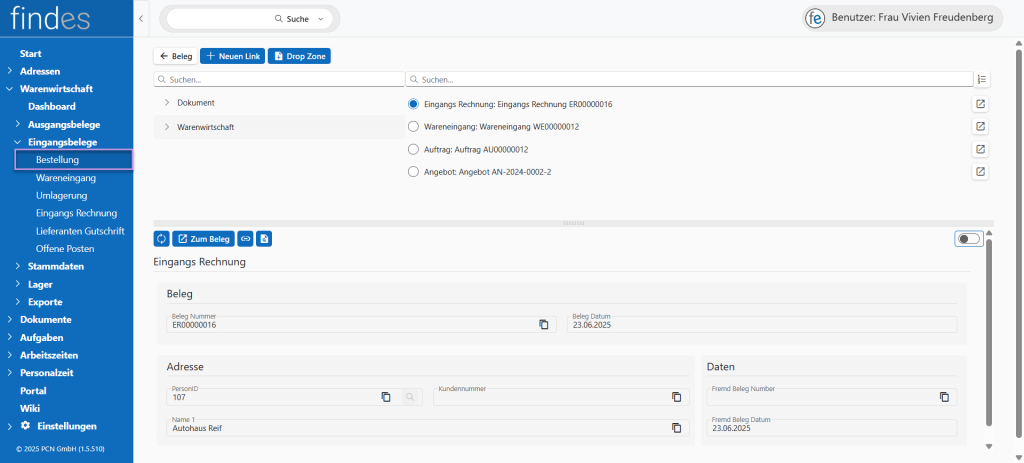This screenshot has width=1024, height=463.
Task: Open Angebot AN-2024-0002-2 via external link icon
Action: click(980, 172)
